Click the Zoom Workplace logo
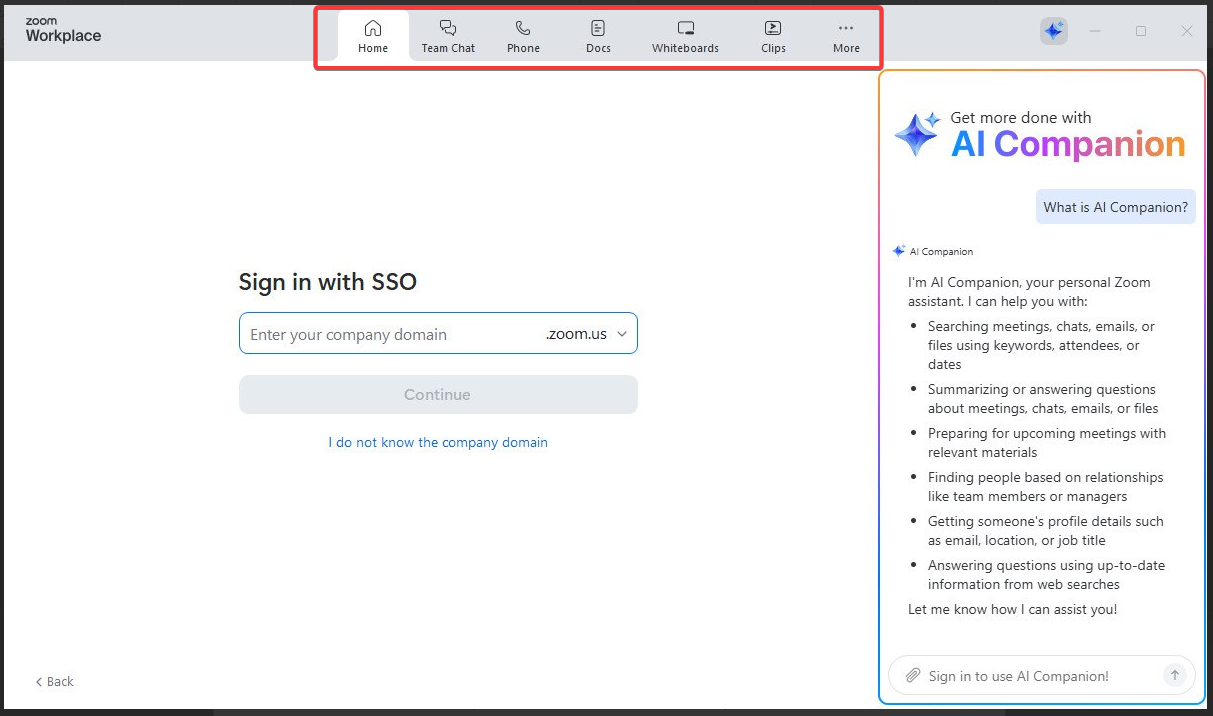Image resolution: width=1213 pixels, height=716 pixels. (63, 31)
